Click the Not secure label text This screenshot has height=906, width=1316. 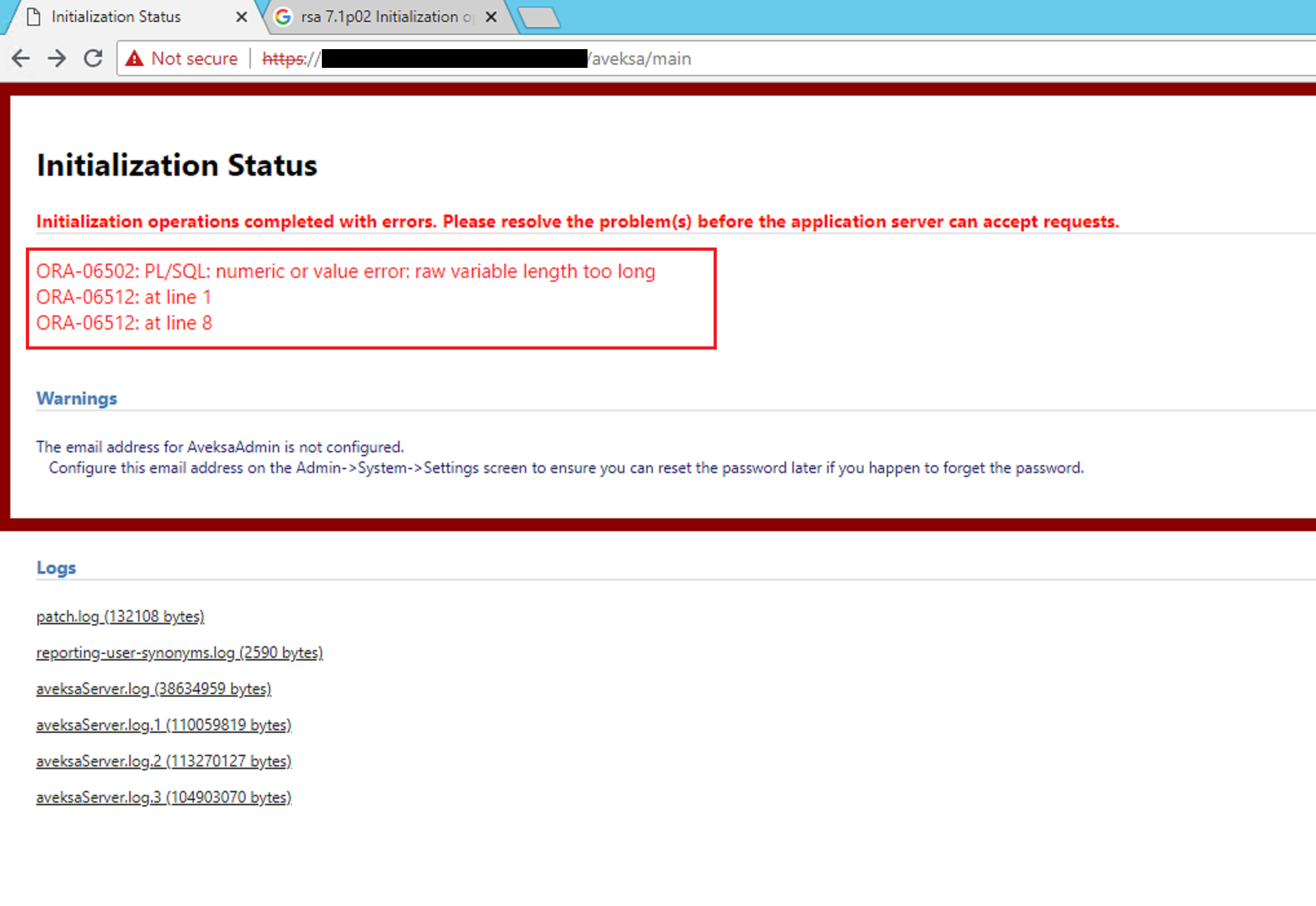194,59
